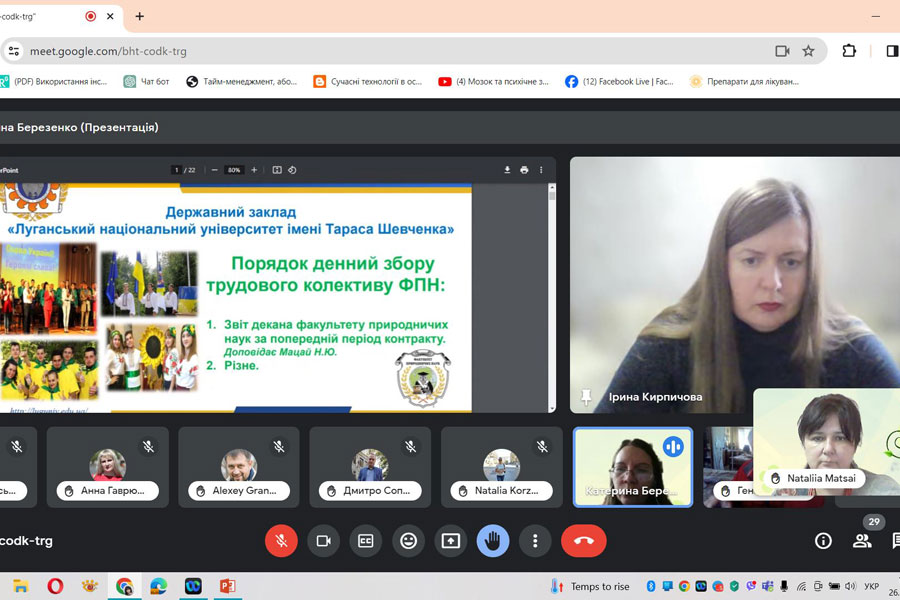Open new browser tab
Image resolution: width=900 pixels, height=600 pixels.
pos(139,16)
